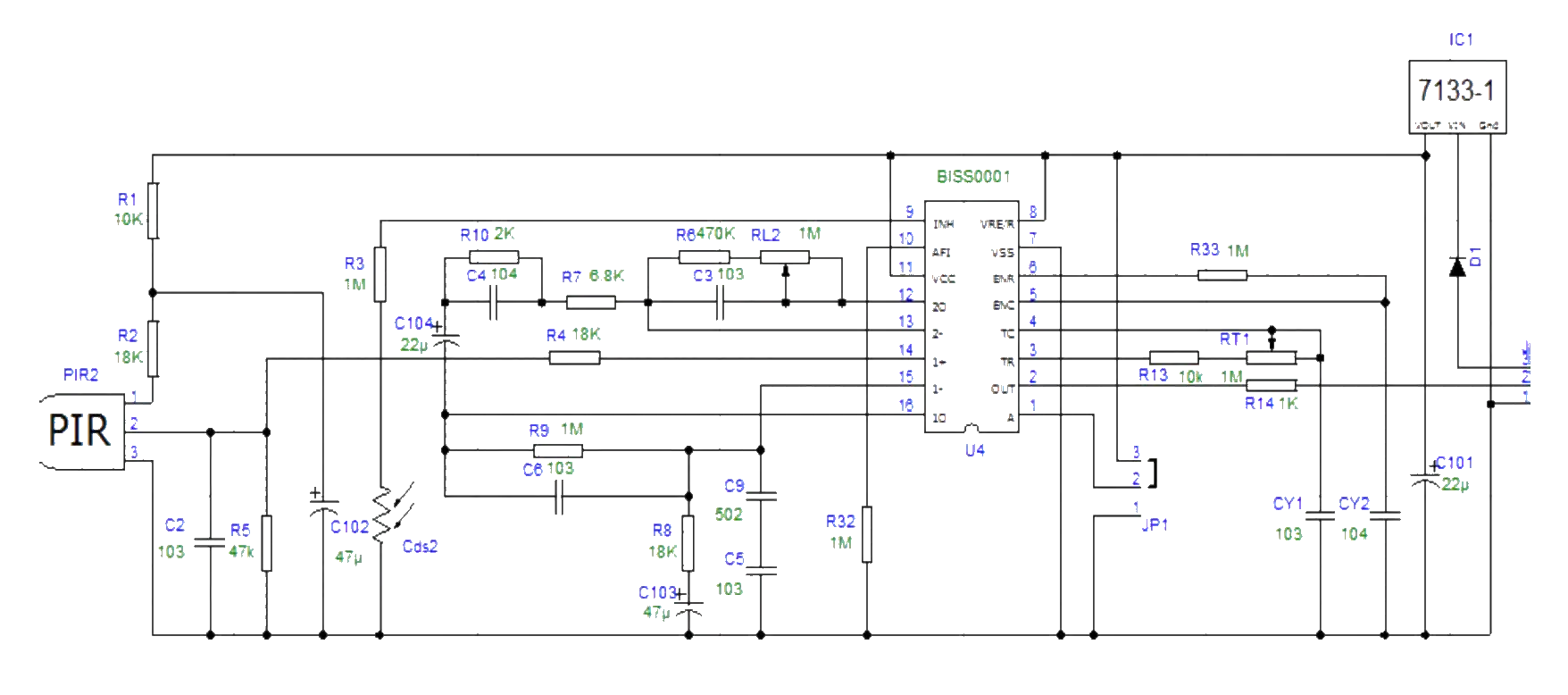Select the R33 1M resistor symbol
Viewport: 1568px width, 695px height.
[x=1222, y=275]
